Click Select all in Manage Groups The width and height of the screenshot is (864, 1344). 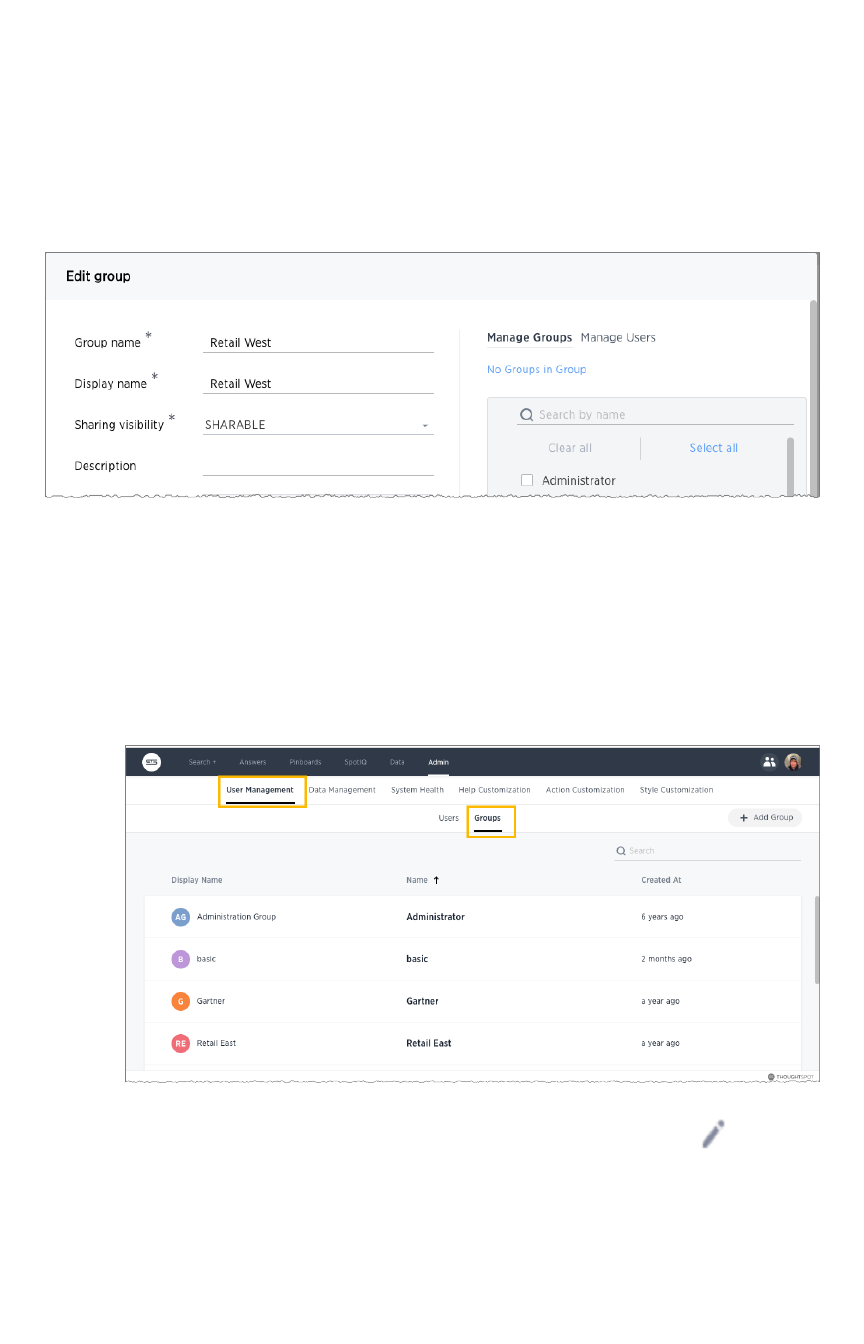(x=714, y=448)
